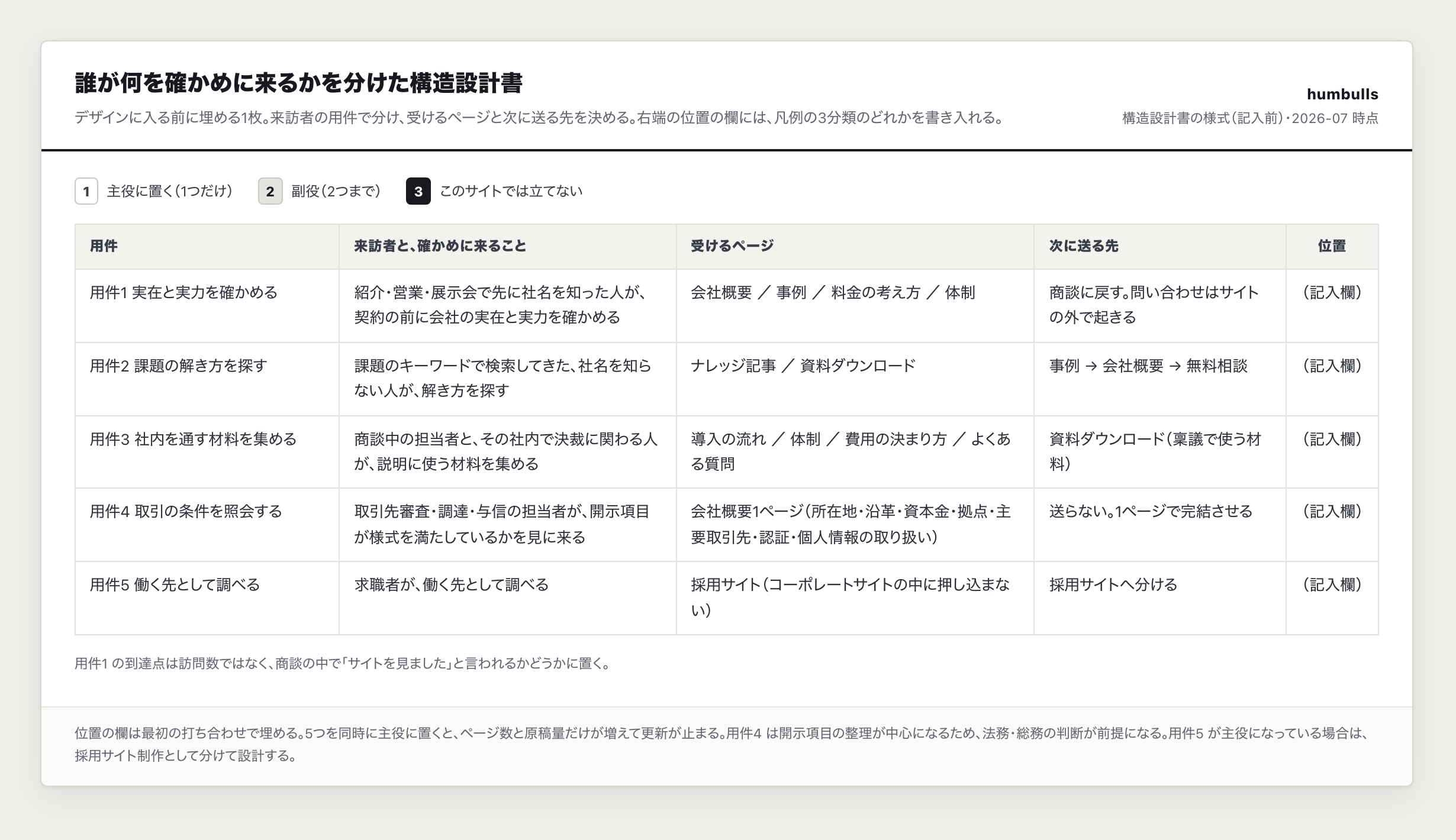Click the text 構造設計書の様式(記入前)・2026-07 時点
Image resolution: width=1456 pixels, height=840 pixels.
pos(1250,118)
